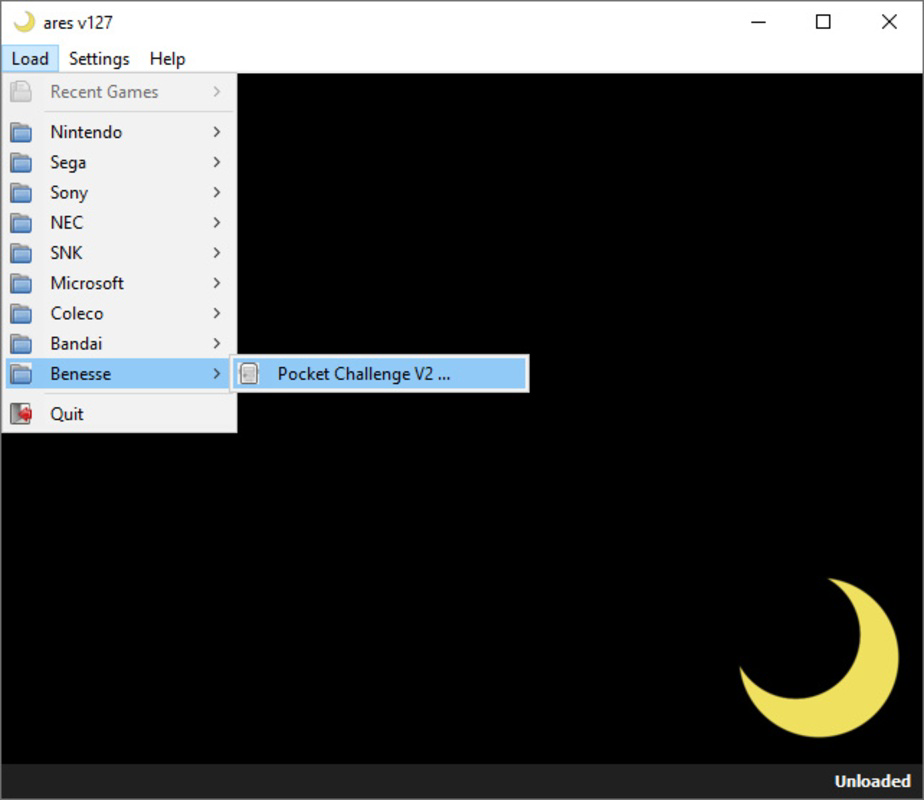Click the Pocket Challenge V2 cartridge icon
The height and width of the screenshot is (800, 924).
pos(249,373)
